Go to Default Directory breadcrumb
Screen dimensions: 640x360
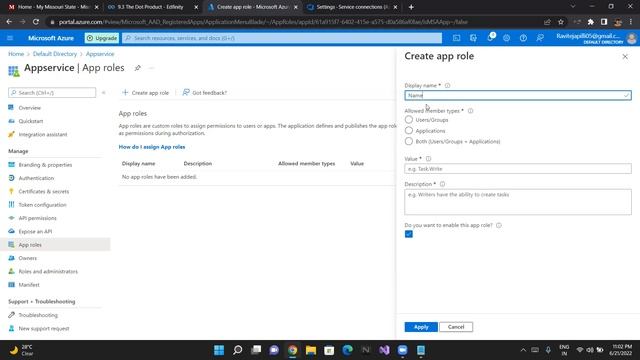click(55, 54)
